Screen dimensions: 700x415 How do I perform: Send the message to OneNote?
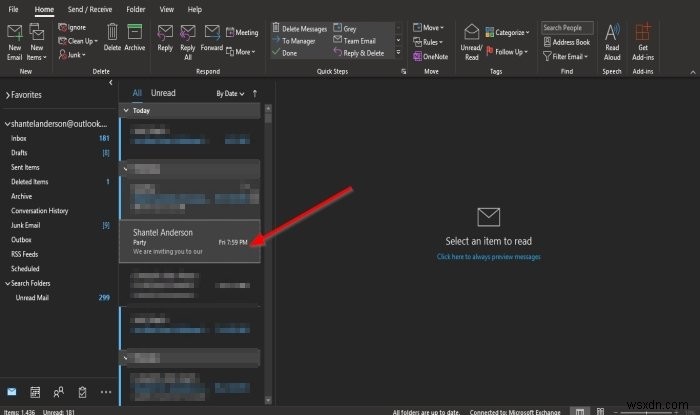(x=430, y=56)
